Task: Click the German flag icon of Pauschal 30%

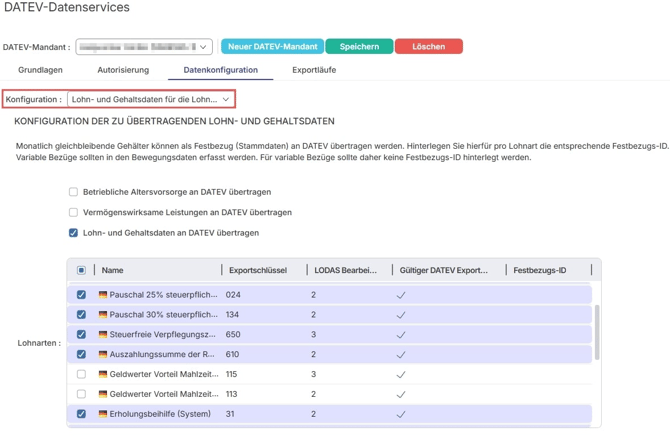Action: [103, 315]
